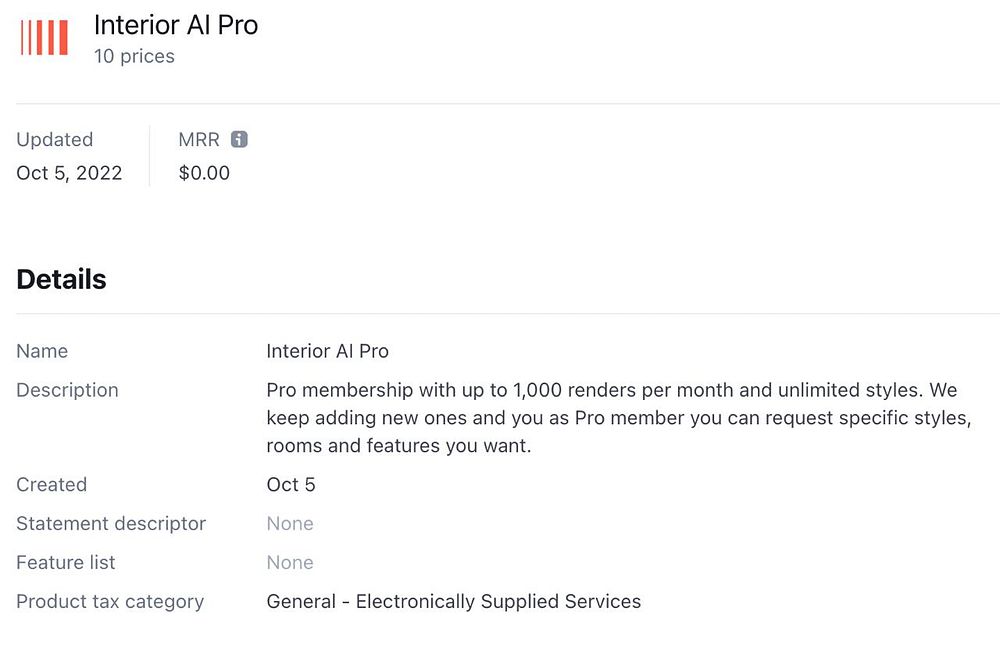
Task: Click the Updated date Oct 5, 2022
Action: pos(69,173)
